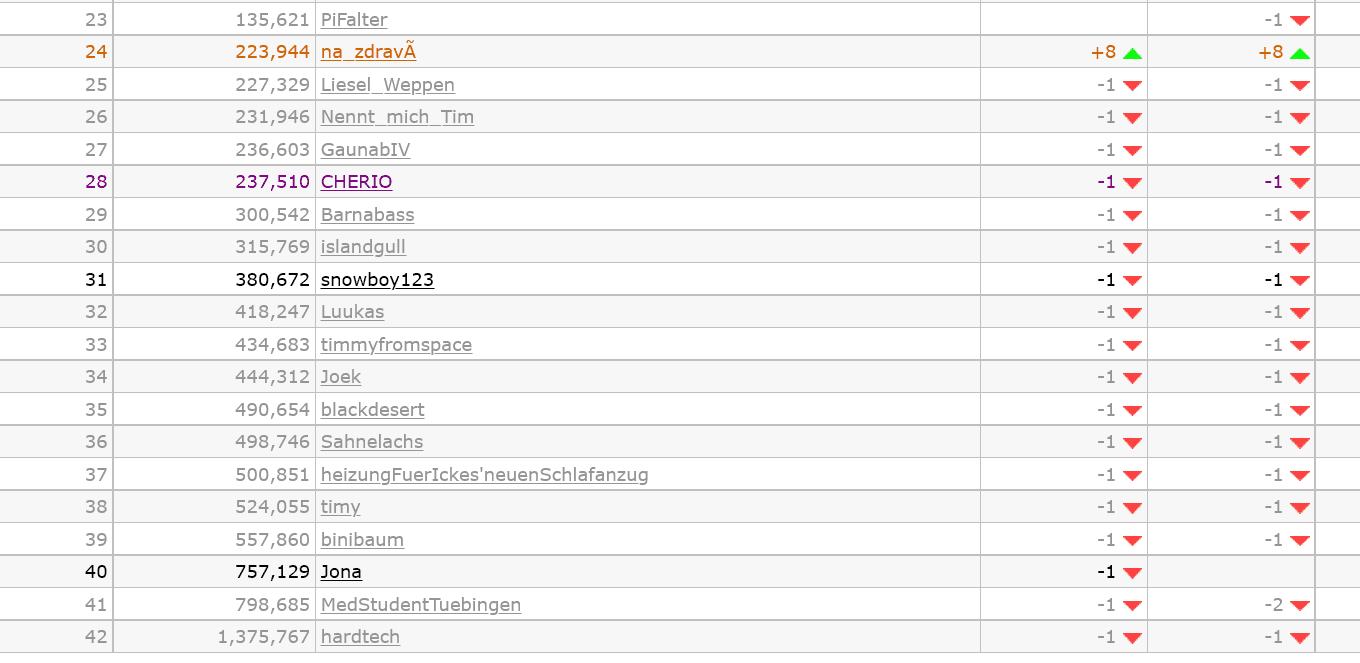The width and height of the screenshot is (1360, 663).
Task: Click the left red down arrow in hardtech's row
Action: [x=1132, y=638]
